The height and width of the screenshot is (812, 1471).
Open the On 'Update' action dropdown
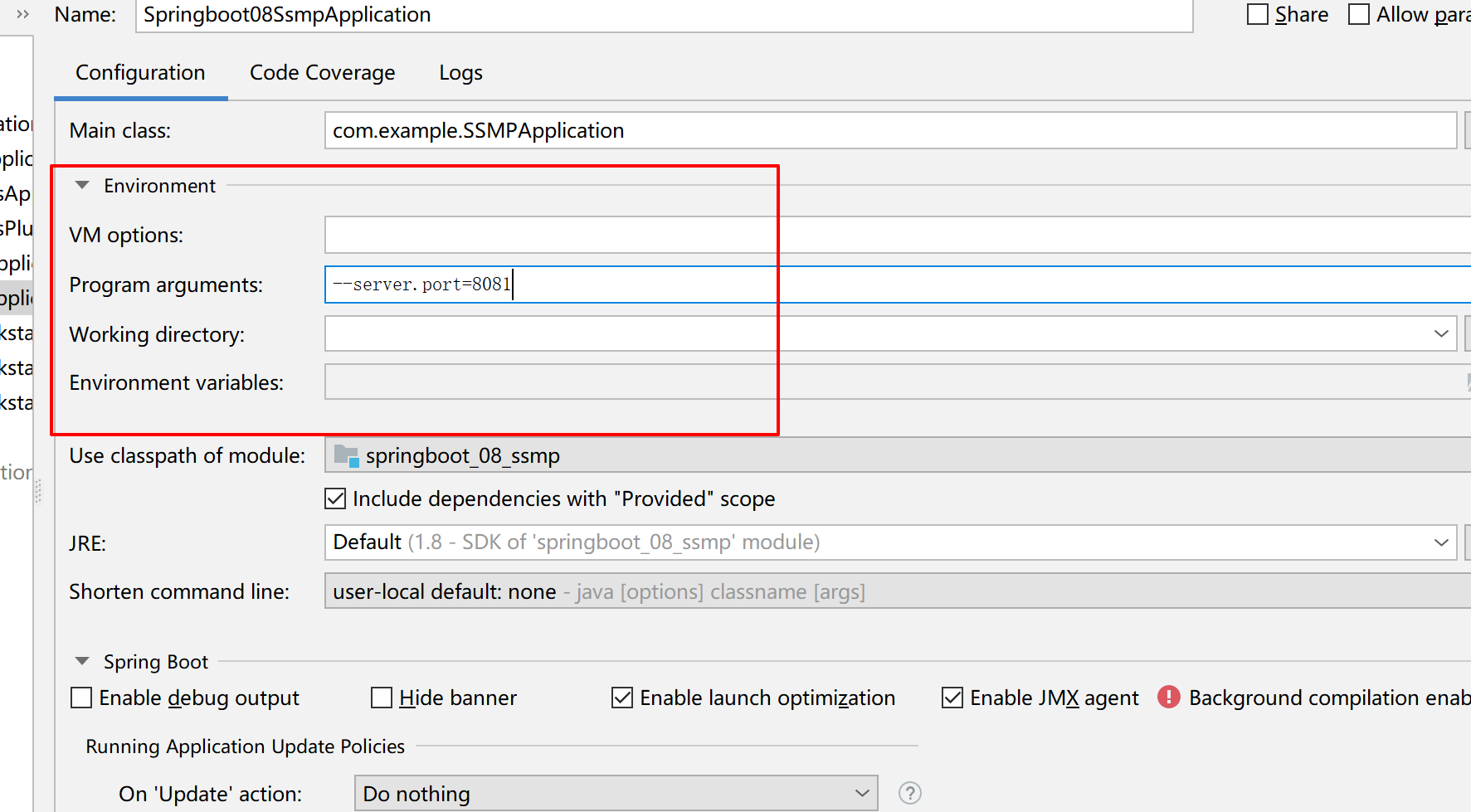(616, 794)
